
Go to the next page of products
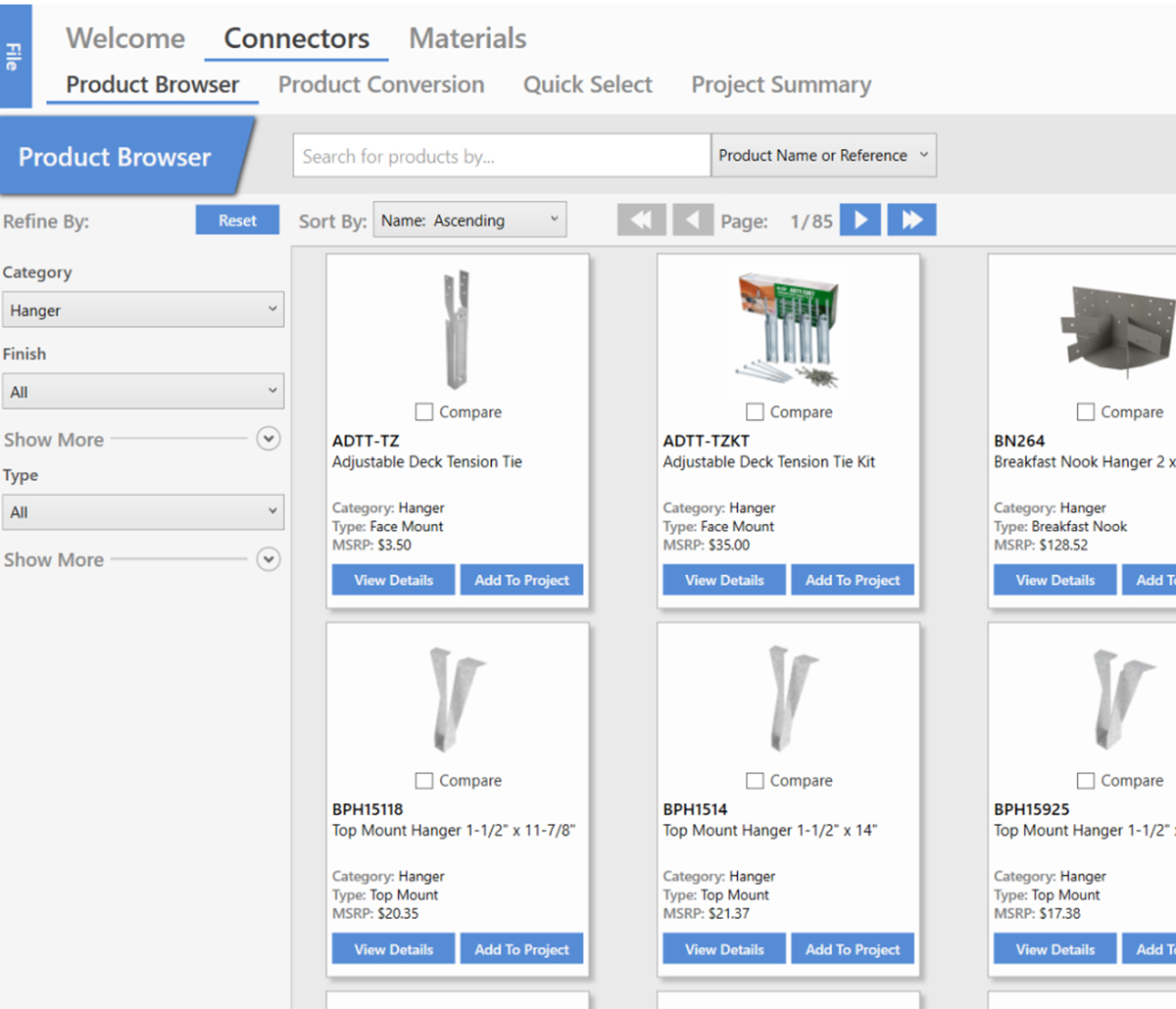(x=859, y=218)
